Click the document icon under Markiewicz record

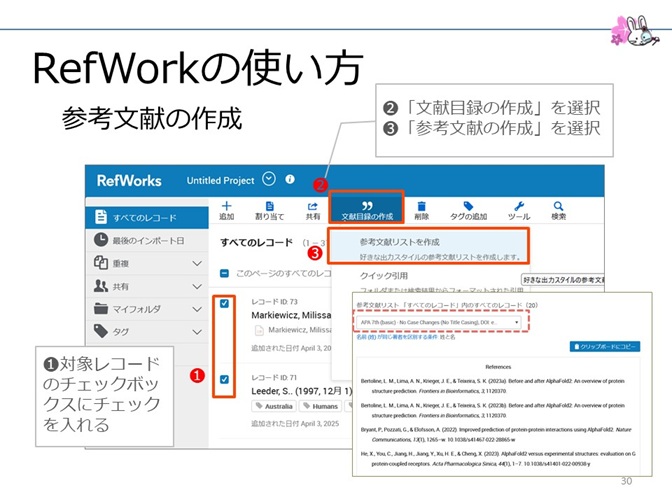point(259,330)
